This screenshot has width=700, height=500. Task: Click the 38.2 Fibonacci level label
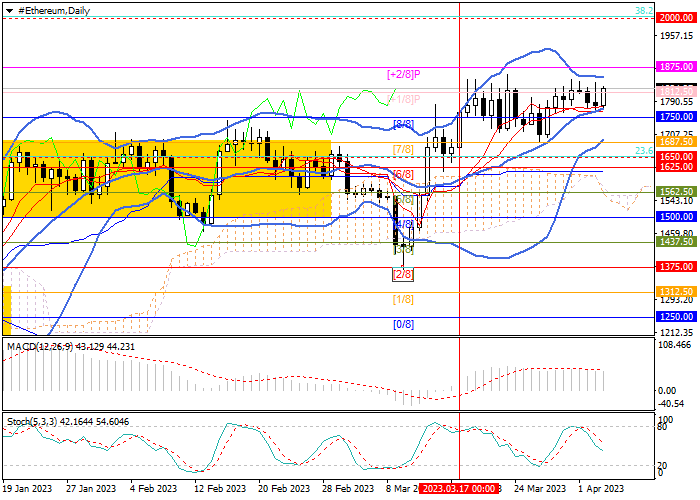tap(644, 11)
